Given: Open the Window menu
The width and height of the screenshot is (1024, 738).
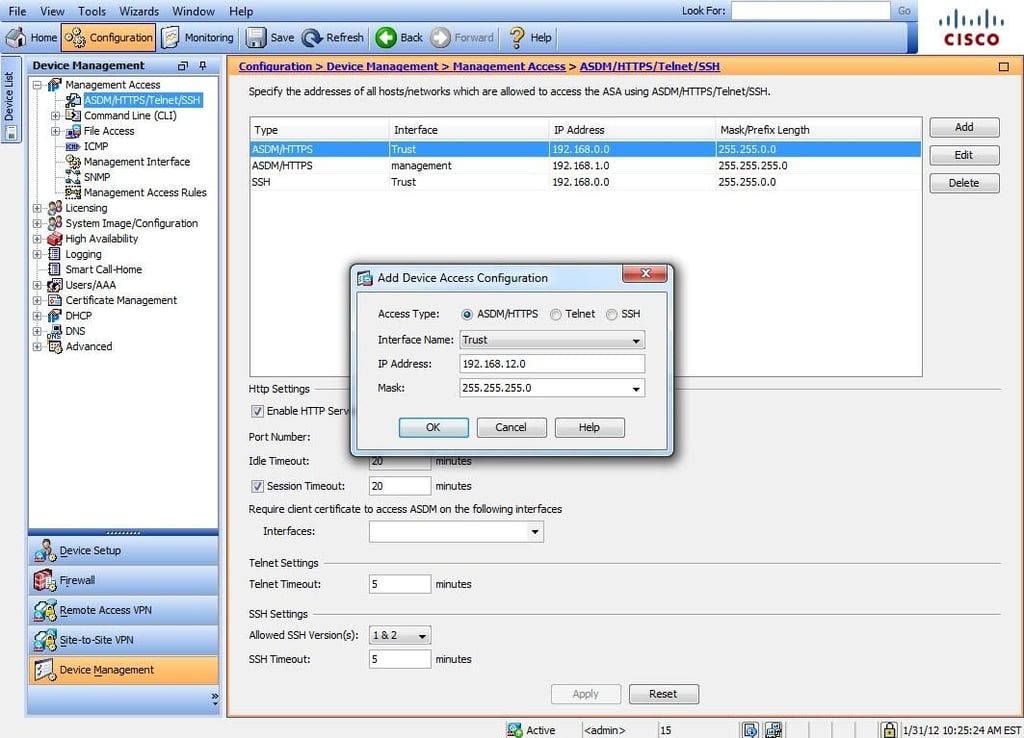Looking at the screenshot, I should click(x=193, y=11).
